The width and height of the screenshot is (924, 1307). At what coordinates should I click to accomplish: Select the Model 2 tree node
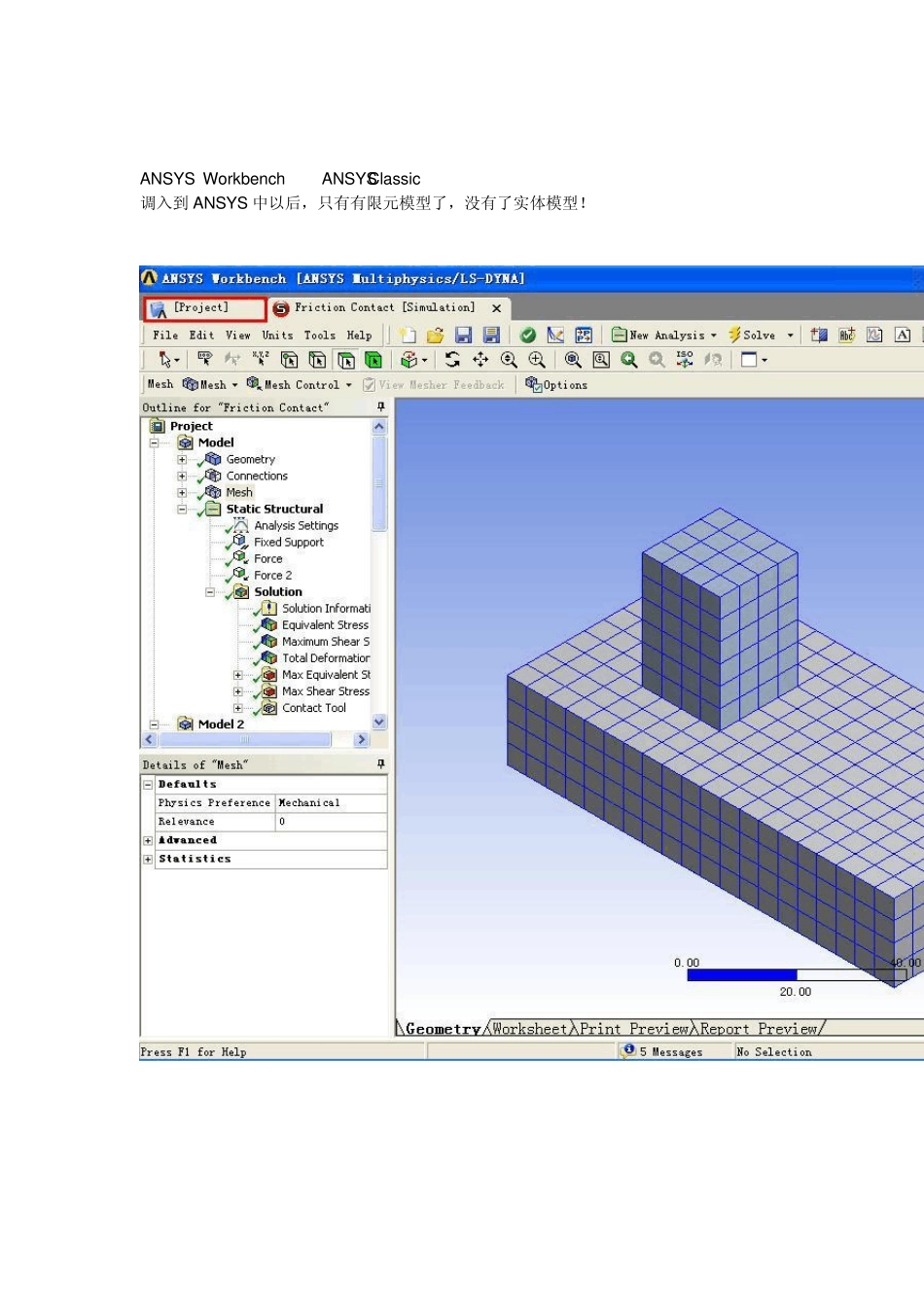click(221, 724)
